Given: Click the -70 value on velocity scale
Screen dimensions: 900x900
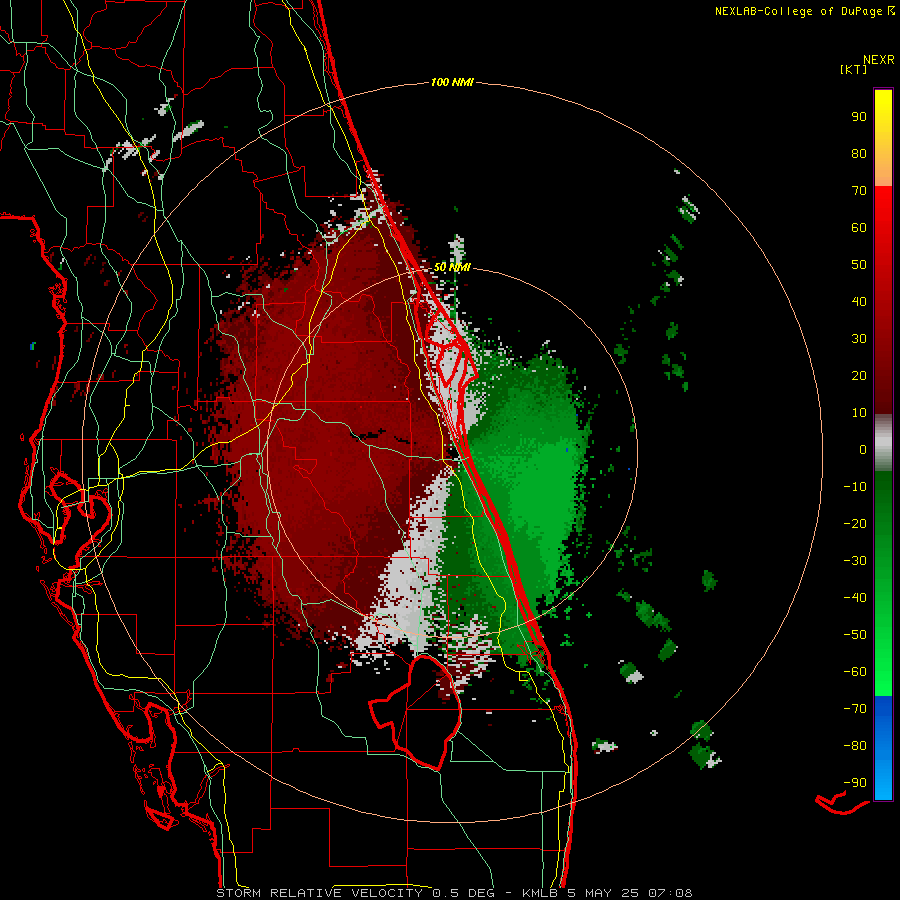Looking at the screenshot, I should pyautogui.click(x=855, y=709).
